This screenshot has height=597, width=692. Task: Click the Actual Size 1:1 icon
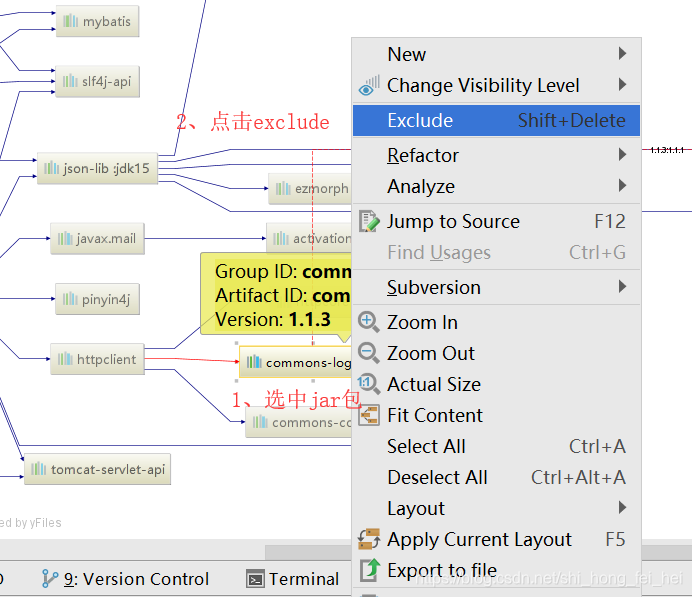369,384
